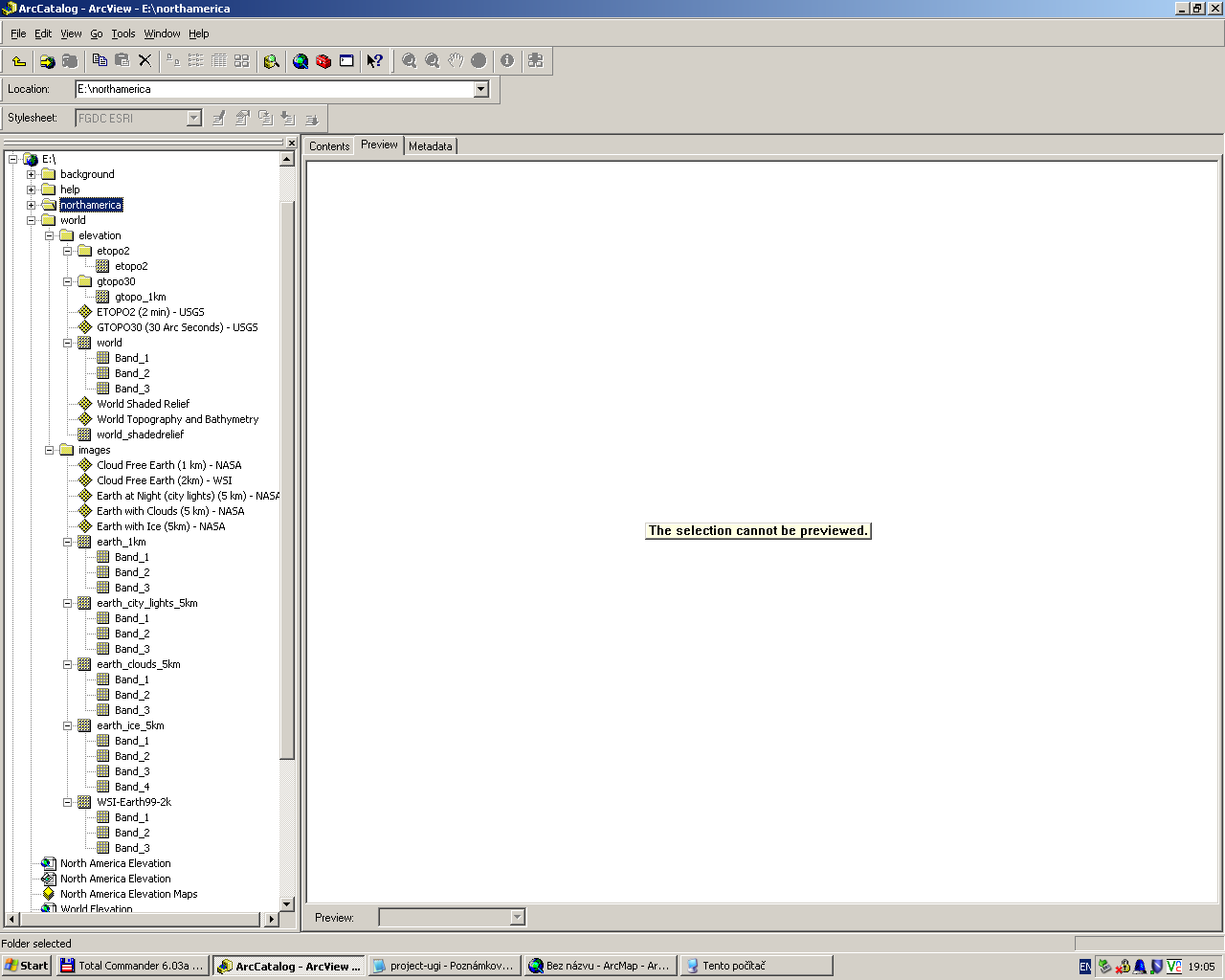
Task: Collapse the WSI-Earth99-2k raster
Action: [x=68, y=802]
